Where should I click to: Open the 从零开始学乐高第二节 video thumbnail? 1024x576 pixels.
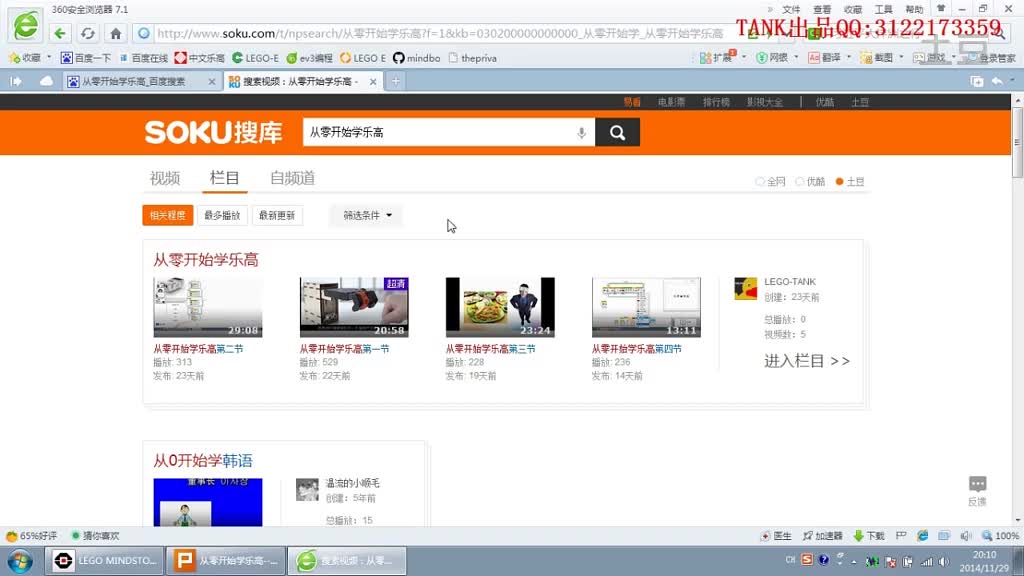(x=208, y=307)
